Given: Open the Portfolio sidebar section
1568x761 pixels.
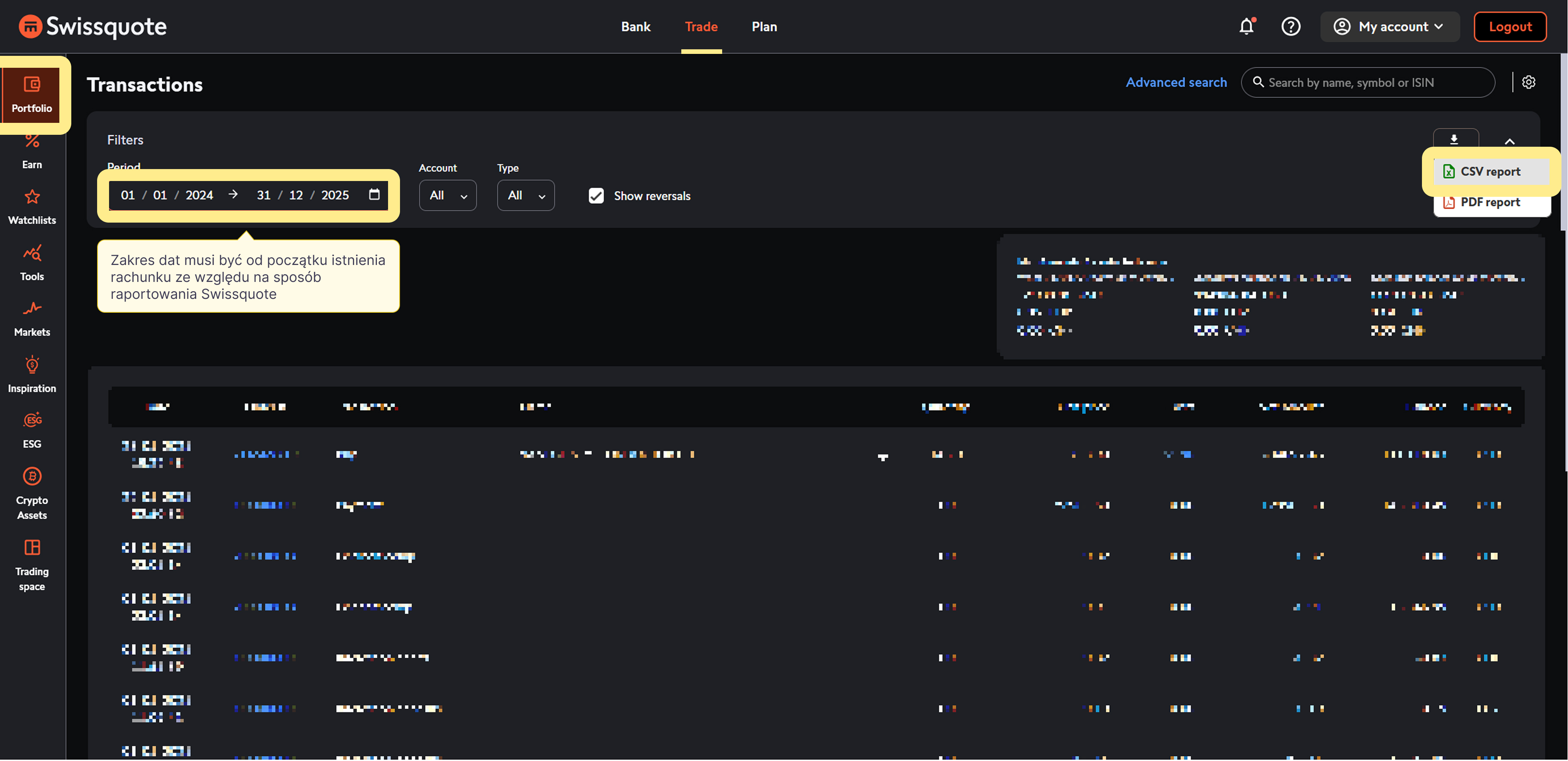Looking at the screenshot, I should 32,94.
